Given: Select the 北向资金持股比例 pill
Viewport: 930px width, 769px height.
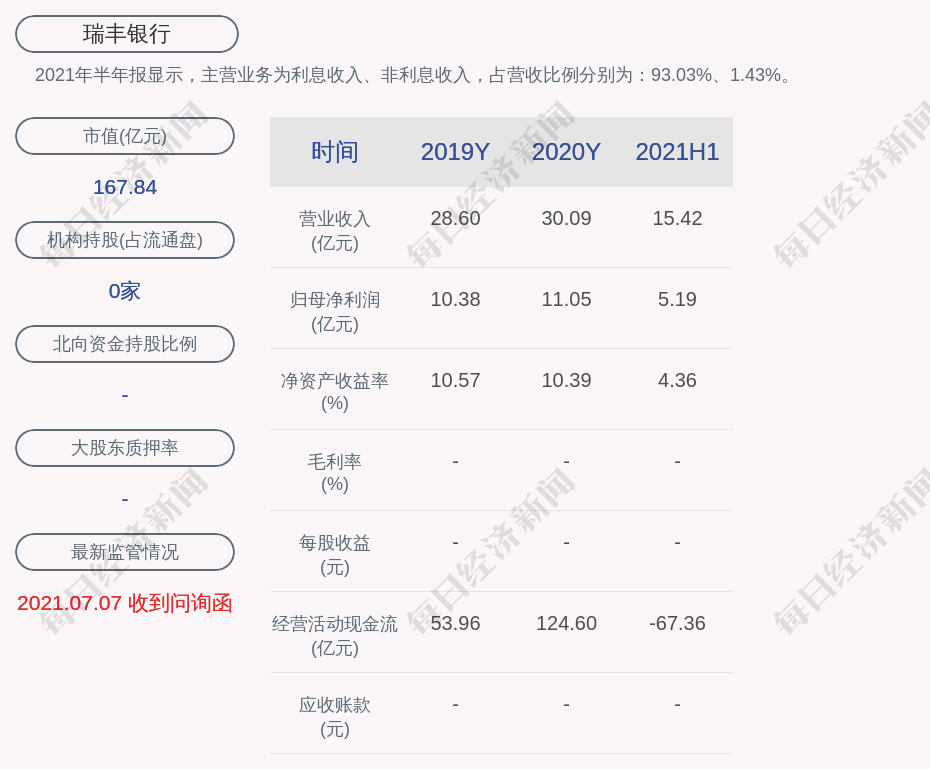Looking at the screenshot, I should click(x=125, y=344).
